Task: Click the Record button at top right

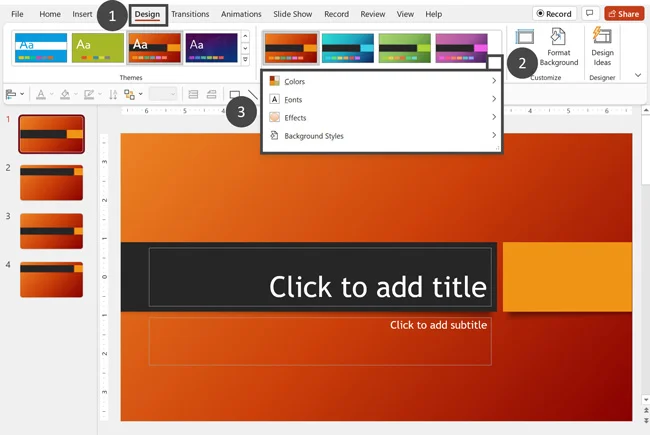Action: 554,14
